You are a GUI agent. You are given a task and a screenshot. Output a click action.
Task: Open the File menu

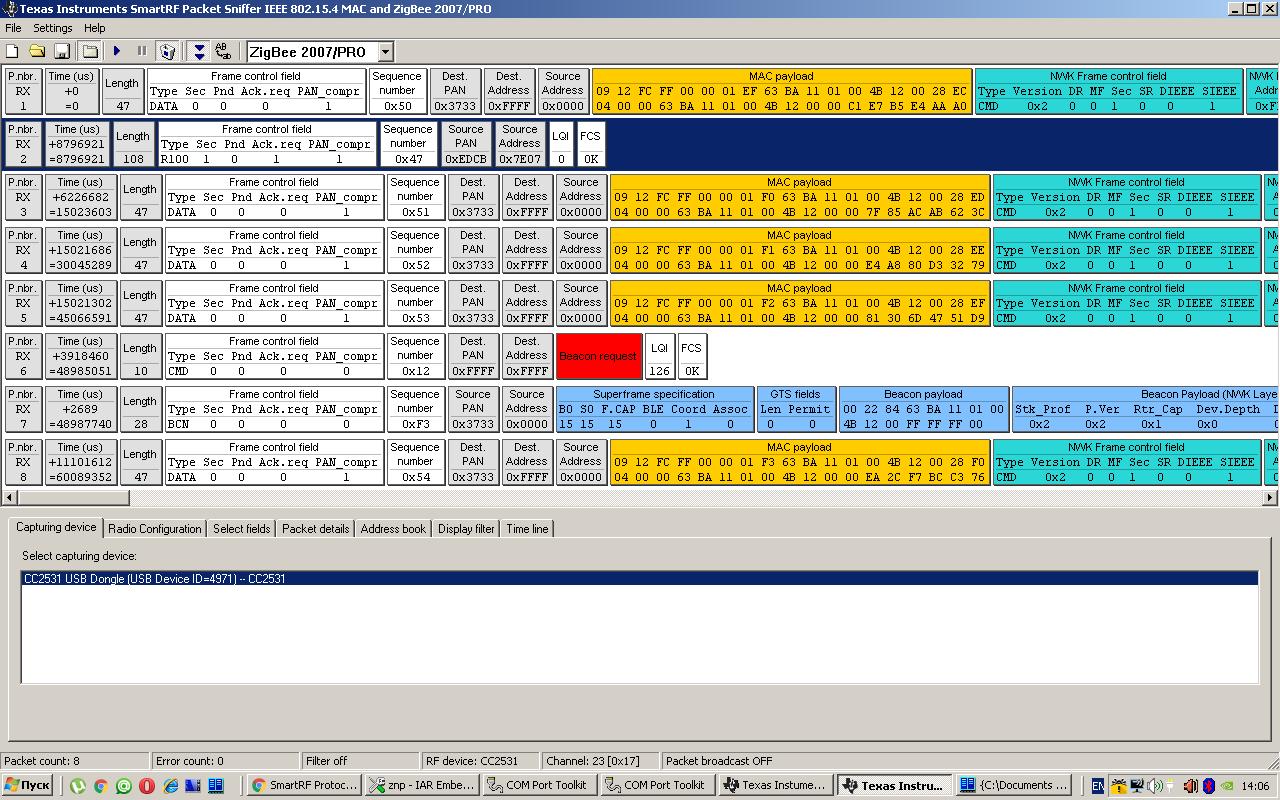coord(13,28)
